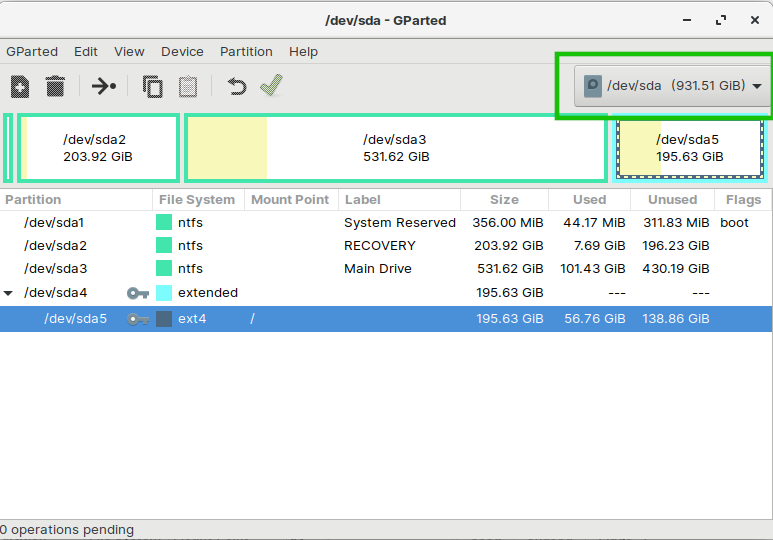
Task: Click the ntfs color swatch for /dev/sda1
Action: [164, 222]
